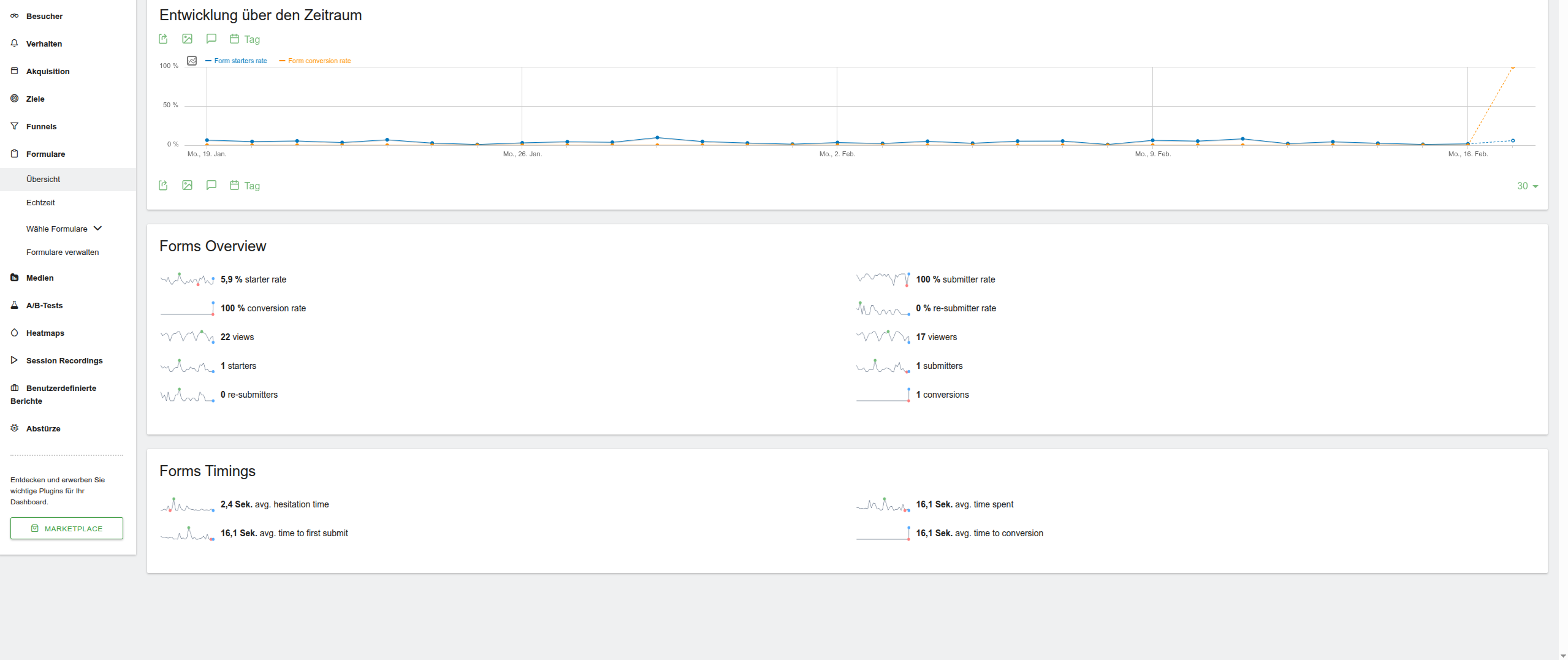Click the export icon below the chart
The width and height of the screenshot is (1568, 660).
pyautogui.click(x=163, y=186)
